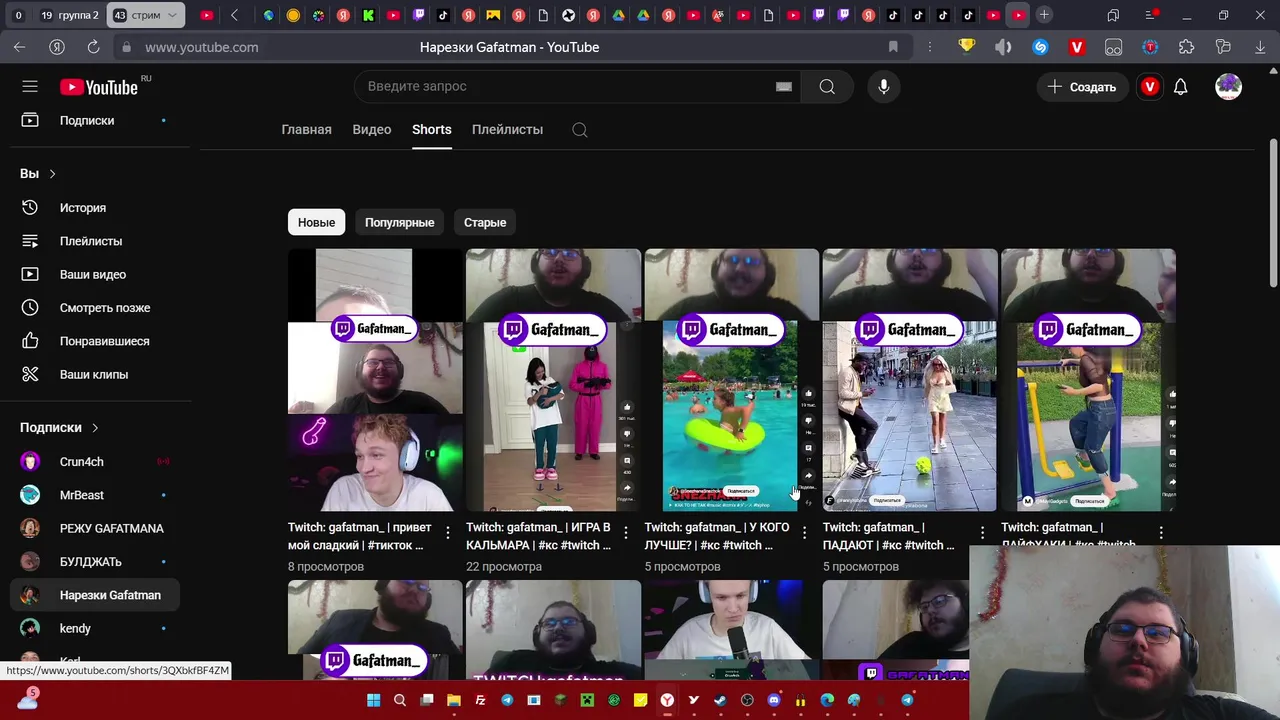Open 'Ваши клипы' in sidebar
Viewport: 1280px width, 720px height.
pos(96,374)
